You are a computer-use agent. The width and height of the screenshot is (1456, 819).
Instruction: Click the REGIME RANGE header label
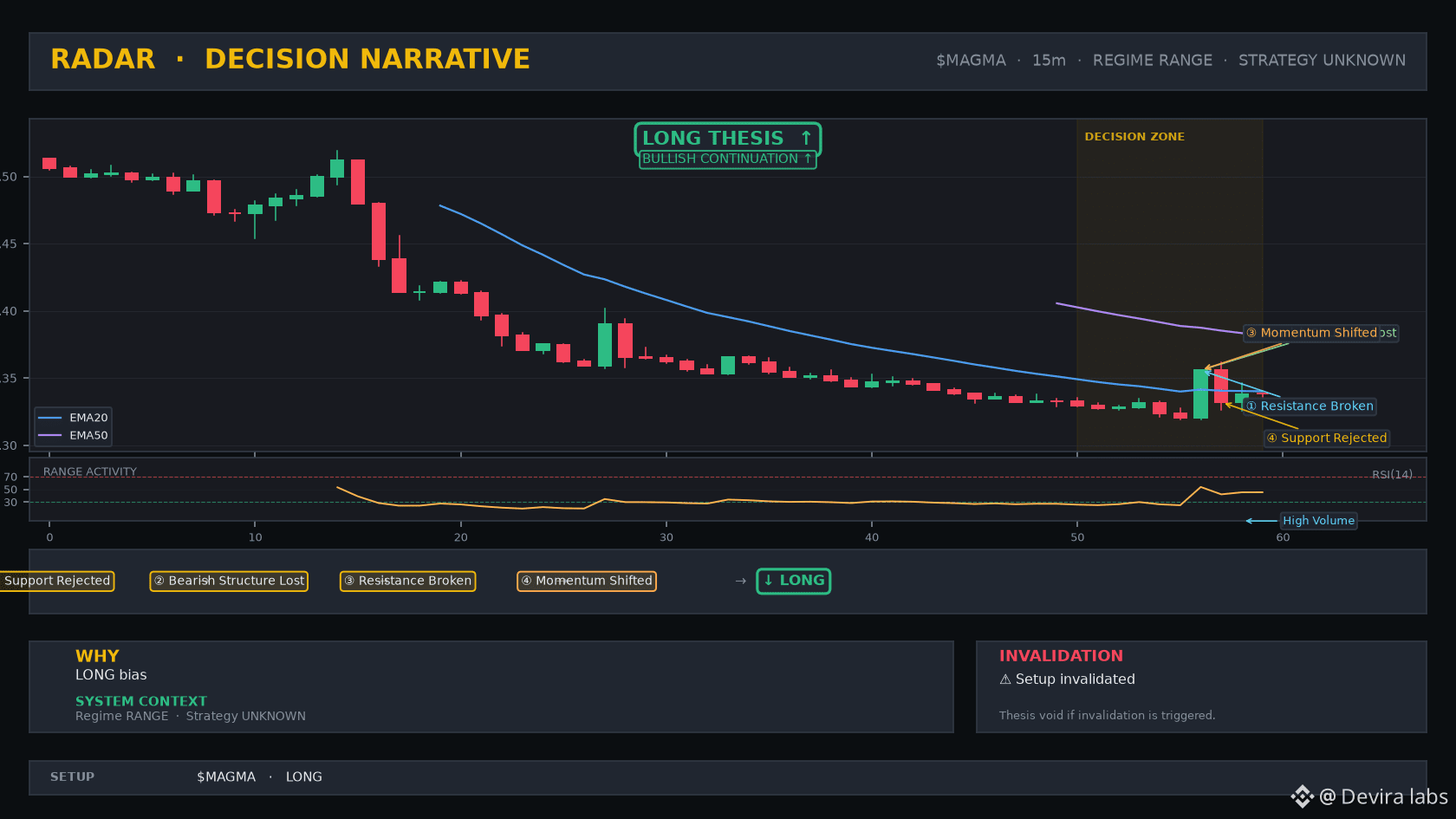(x=1153, y=61)
